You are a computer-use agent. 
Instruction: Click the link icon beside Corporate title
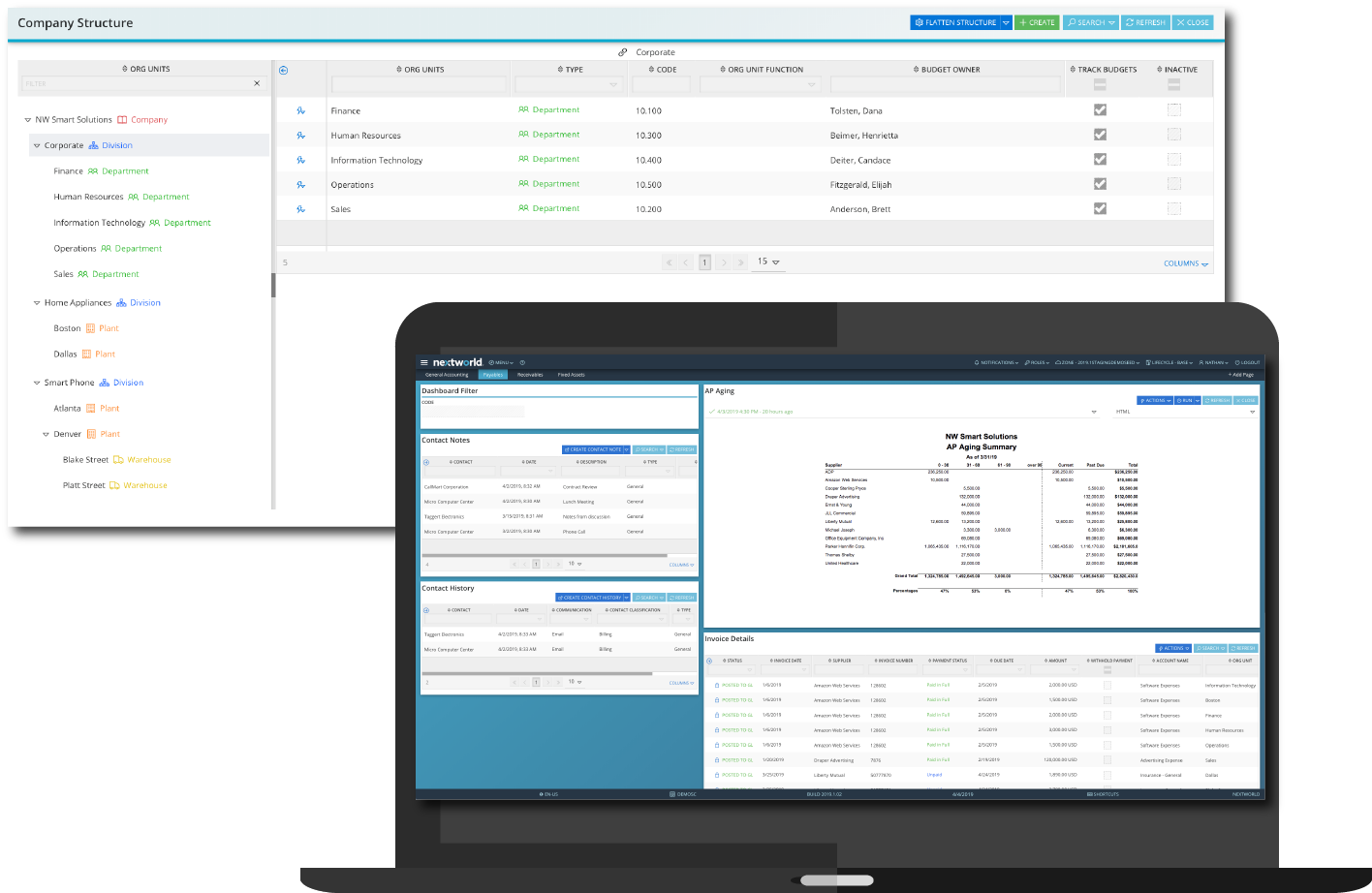[623, 52]
